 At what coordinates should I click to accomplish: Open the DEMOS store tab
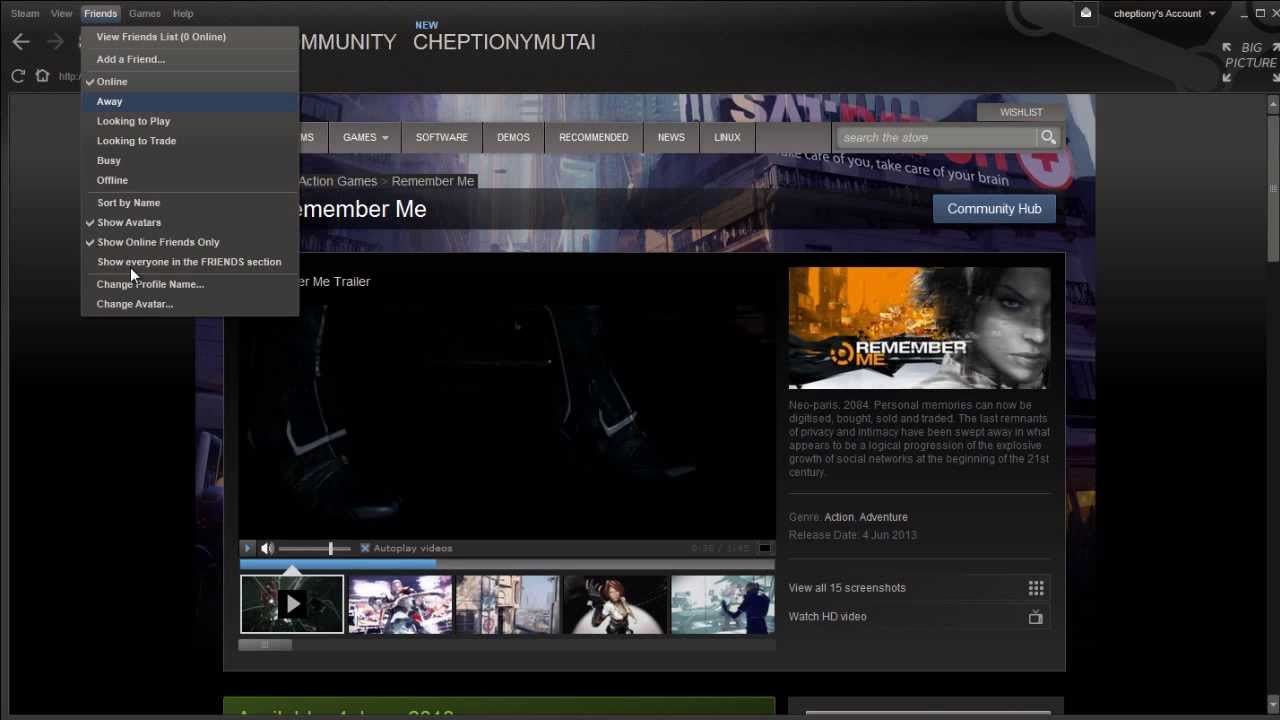click(513, 137)
